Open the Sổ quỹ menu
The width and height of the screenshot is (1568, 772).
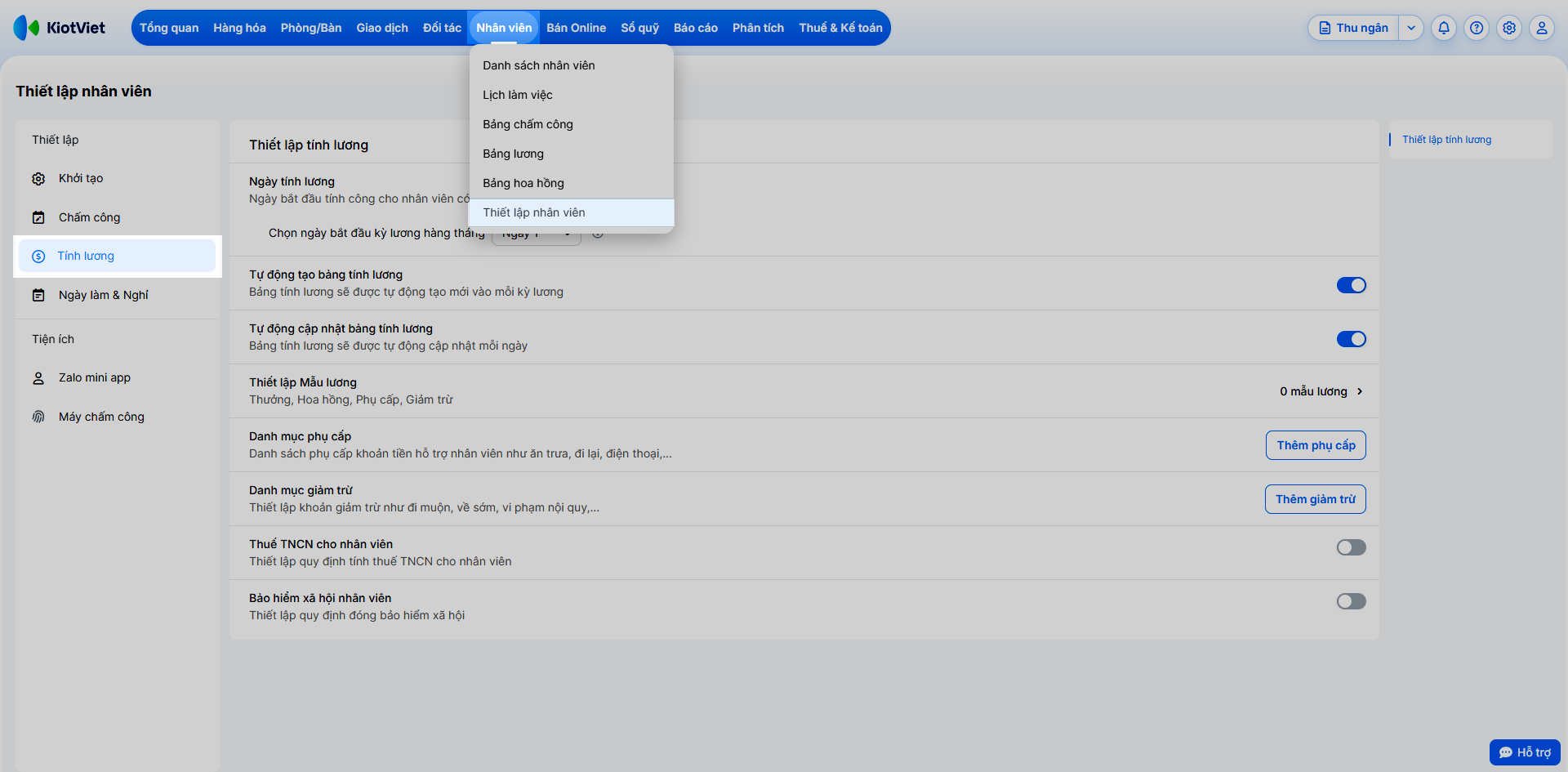[639, 28]
